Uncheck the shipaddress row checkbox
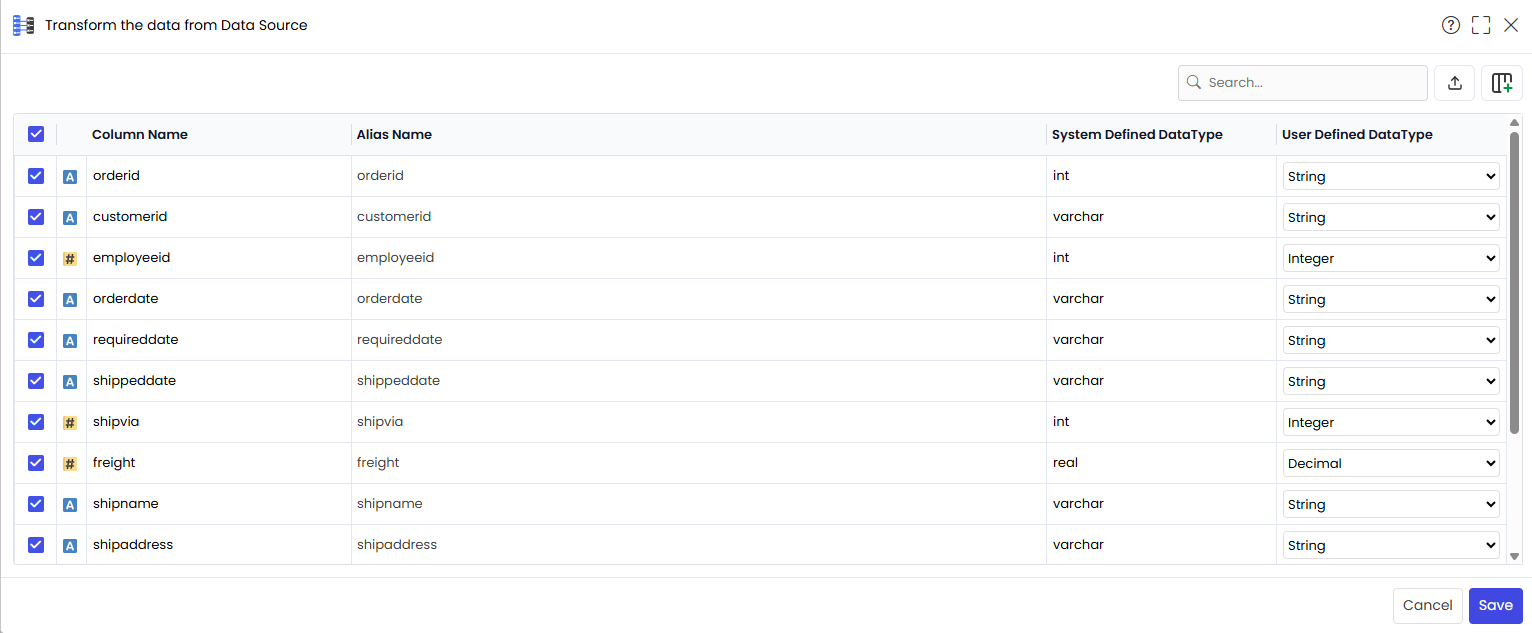The image size is (1532, 633). click(36, 545)
